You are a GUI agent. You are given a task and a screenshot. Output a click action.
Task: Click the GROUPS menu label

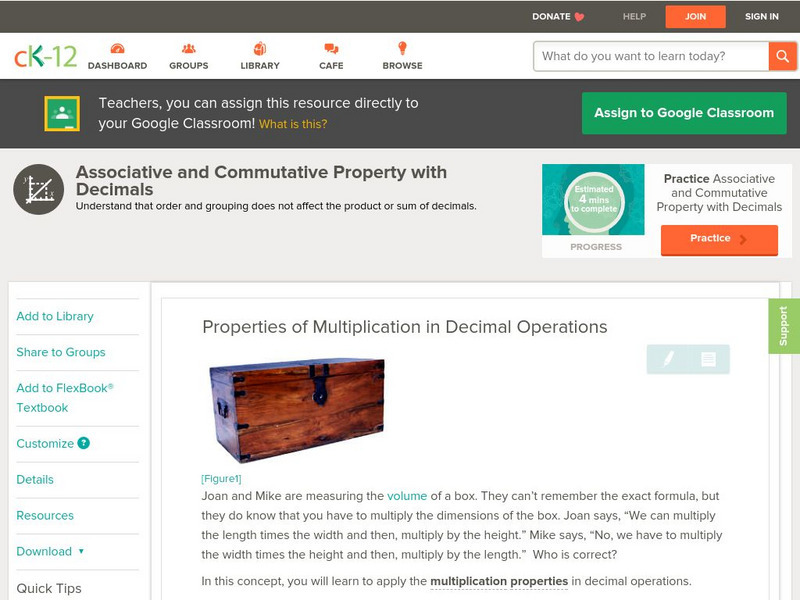coord(189,65)
